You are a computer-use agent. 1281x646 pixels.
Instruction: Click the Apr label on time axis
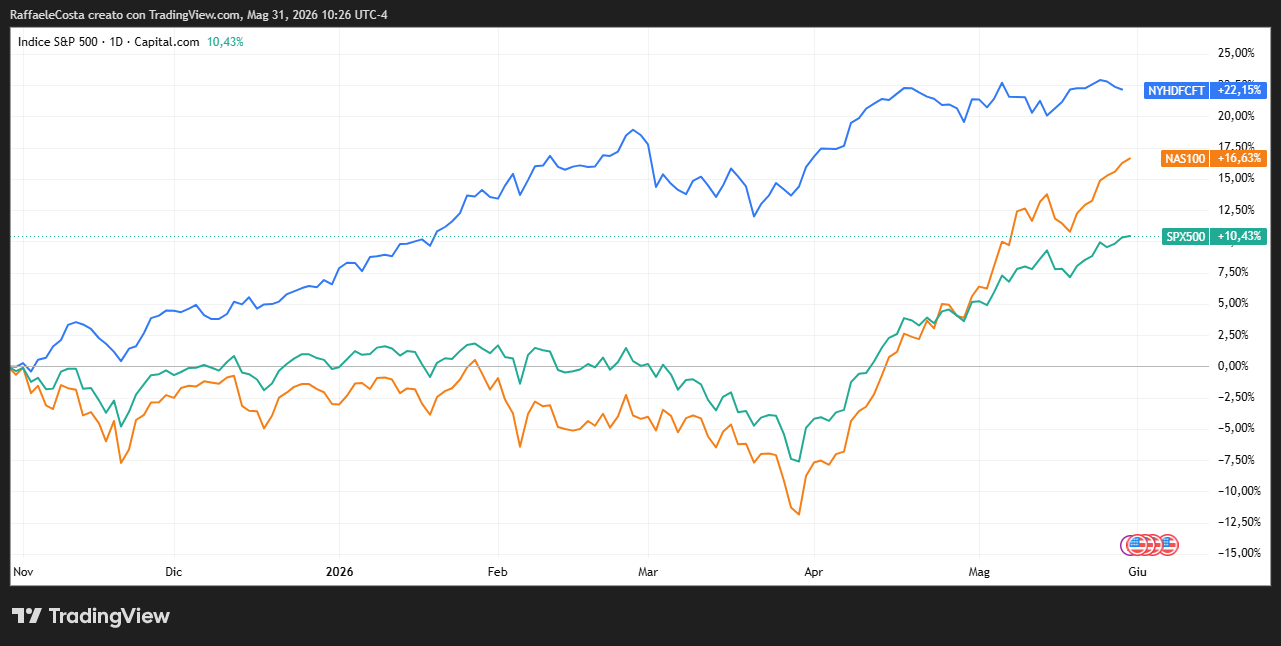pyautogui.click(x=813, y=572)
